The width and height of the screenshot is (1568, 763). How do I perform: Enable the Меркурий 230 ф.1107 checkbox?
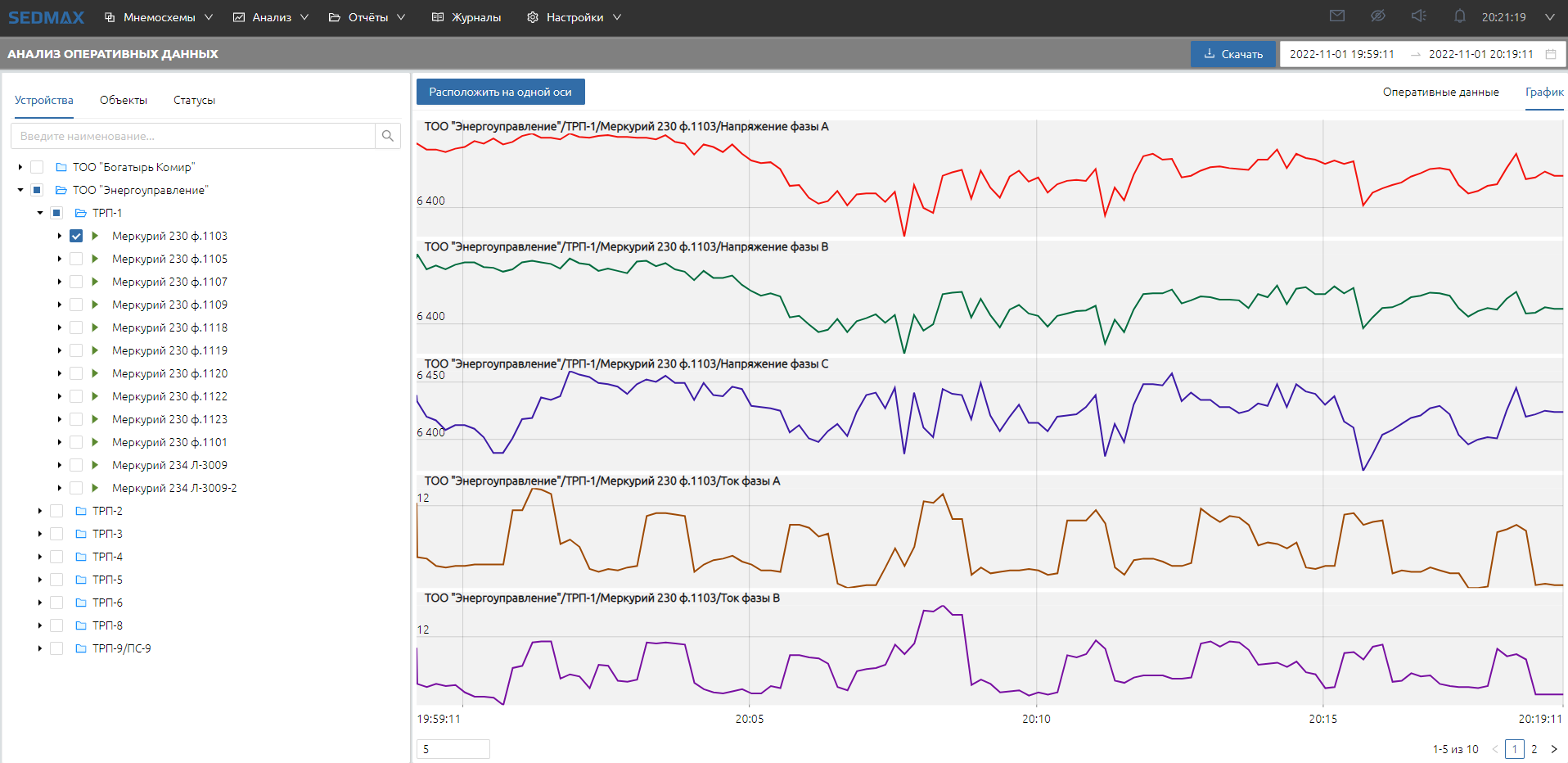click(76, 282)
